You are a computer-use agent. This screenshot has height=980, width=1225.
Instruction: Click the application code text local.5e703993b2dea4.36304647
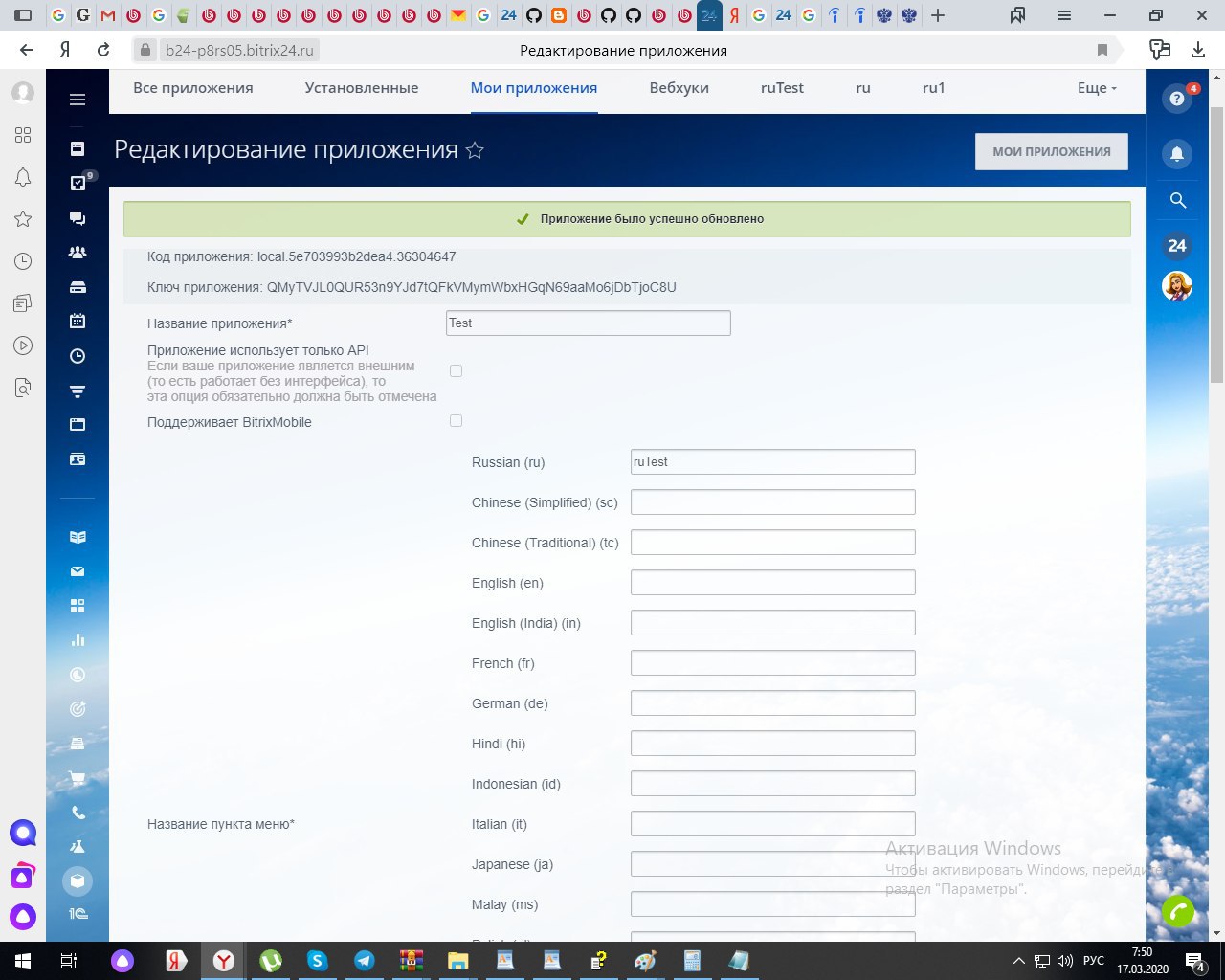coord(357,256)
